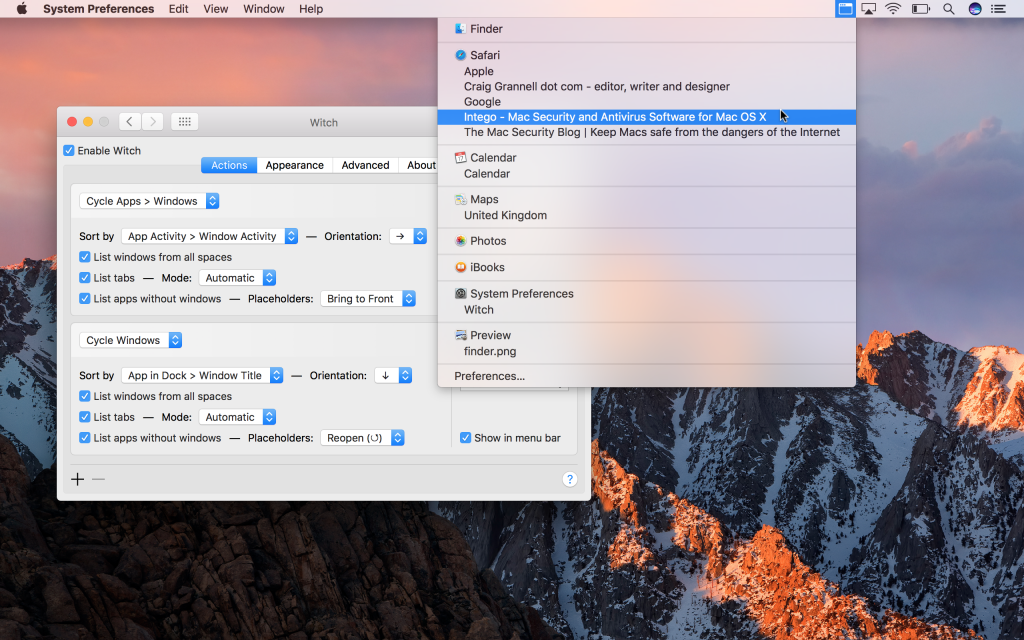1024x640 pixels.
Task: Switch to the About tab
Action: pos(421,165)
